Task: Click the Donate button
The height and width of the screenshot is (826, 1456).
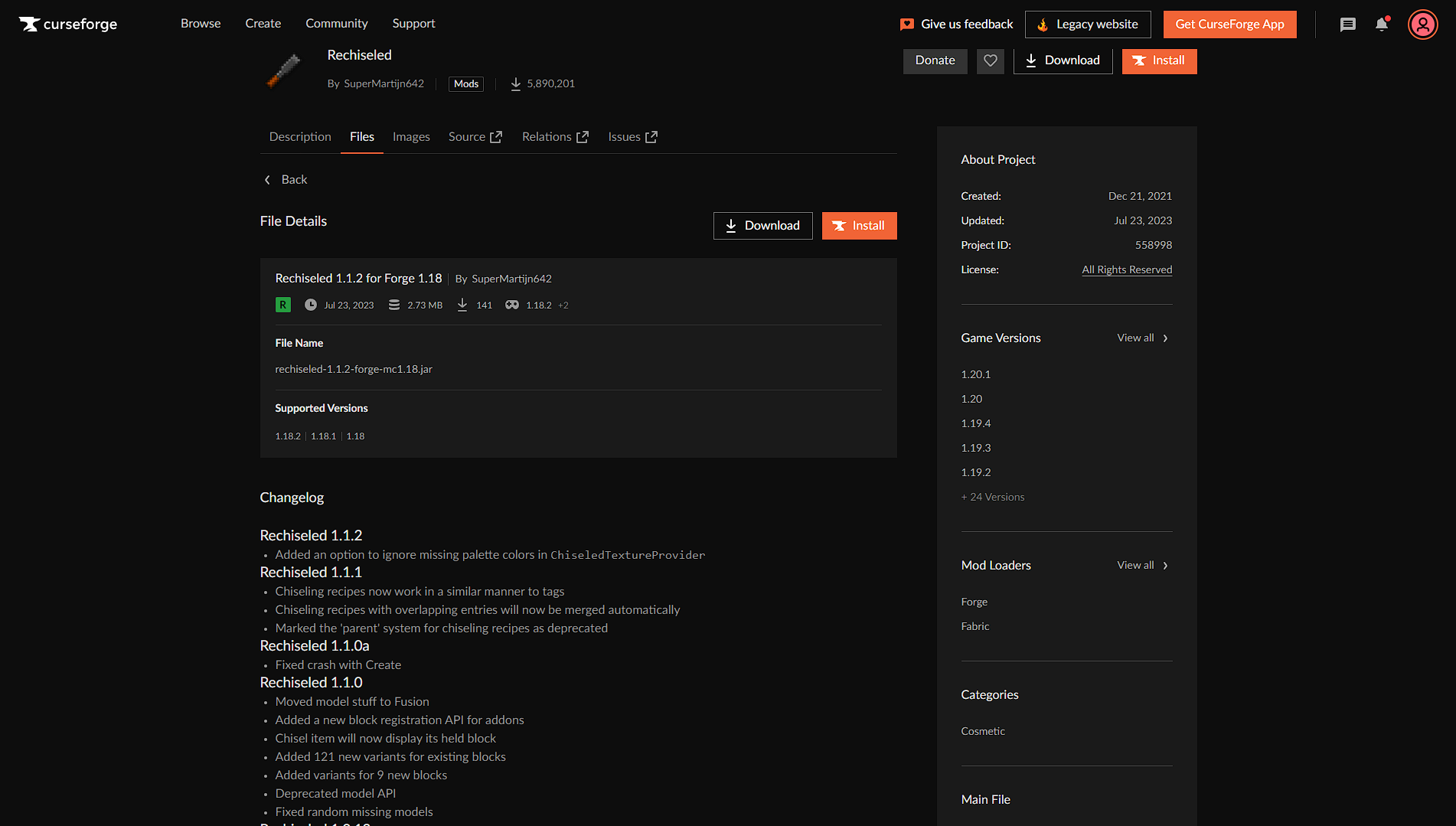Action: point(935,60)
